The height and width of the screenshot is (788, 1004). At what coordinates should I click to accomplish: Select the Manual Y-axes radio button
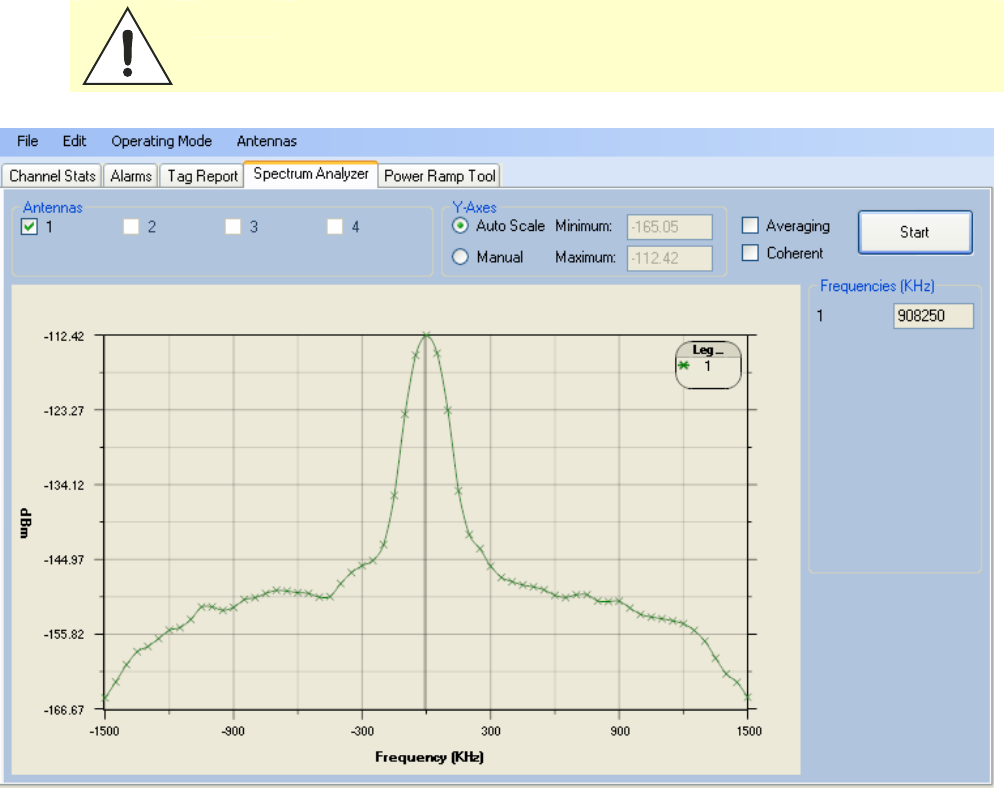point(460,257)
